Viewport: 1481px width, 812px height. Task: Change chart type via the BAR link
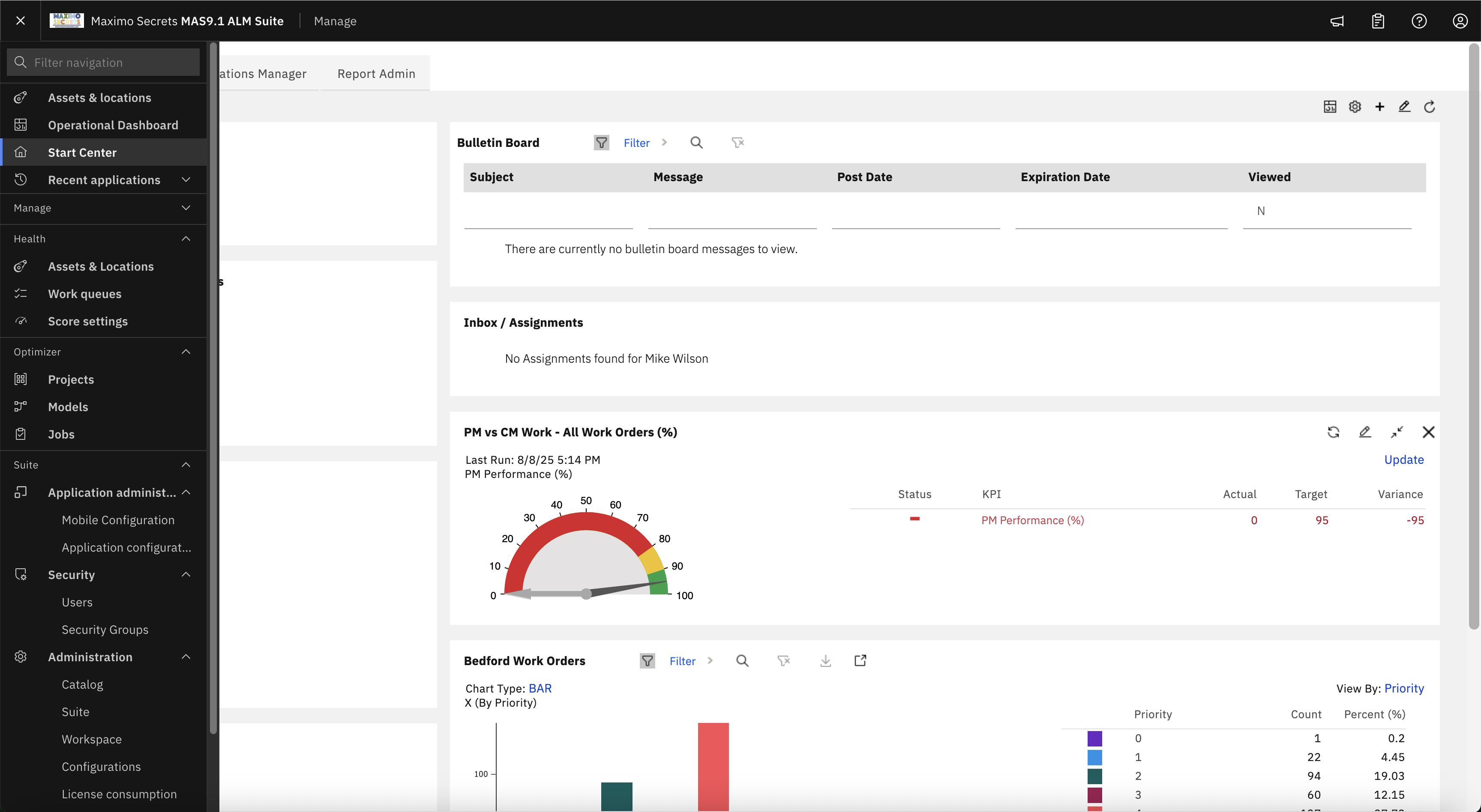tap(540, 688)
